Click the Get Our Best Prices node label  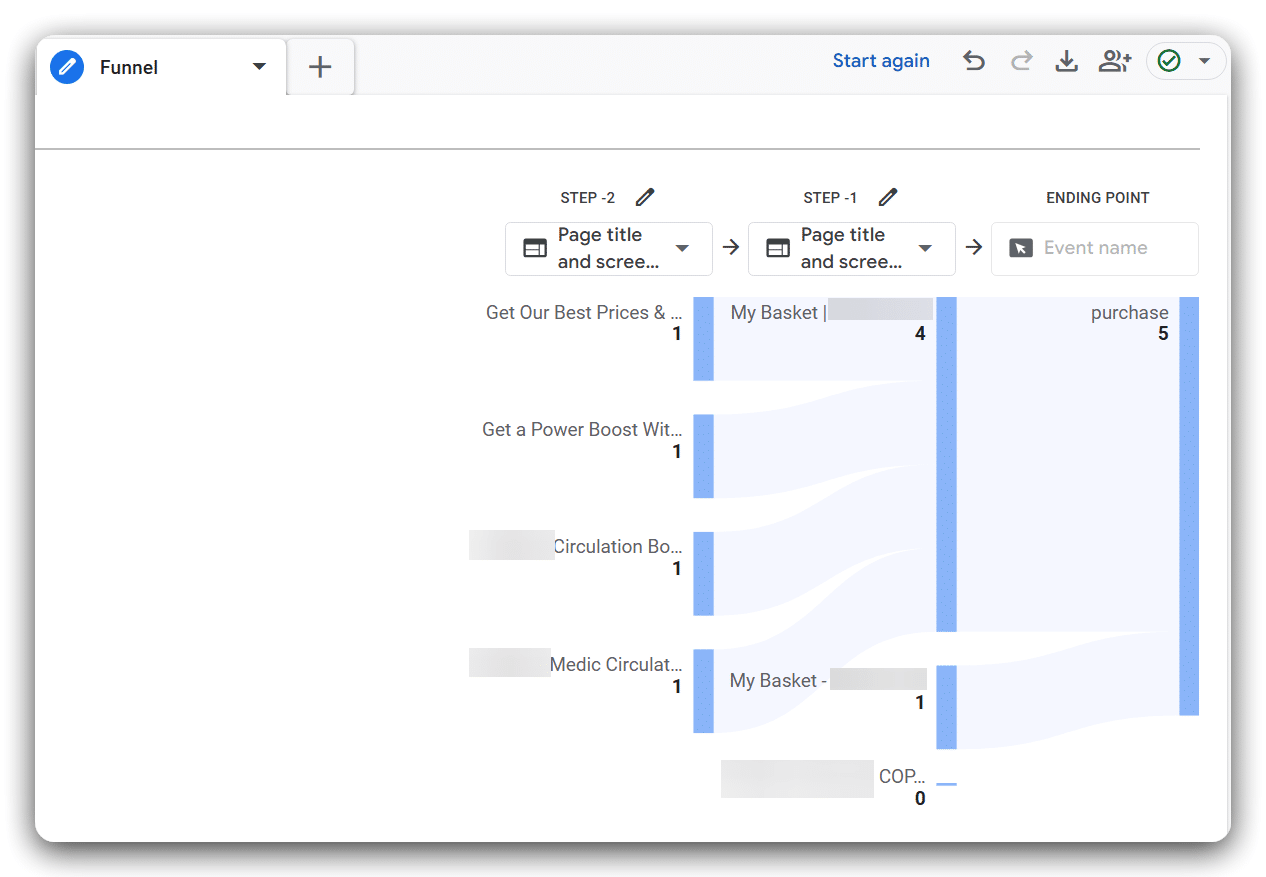[583, 312]
